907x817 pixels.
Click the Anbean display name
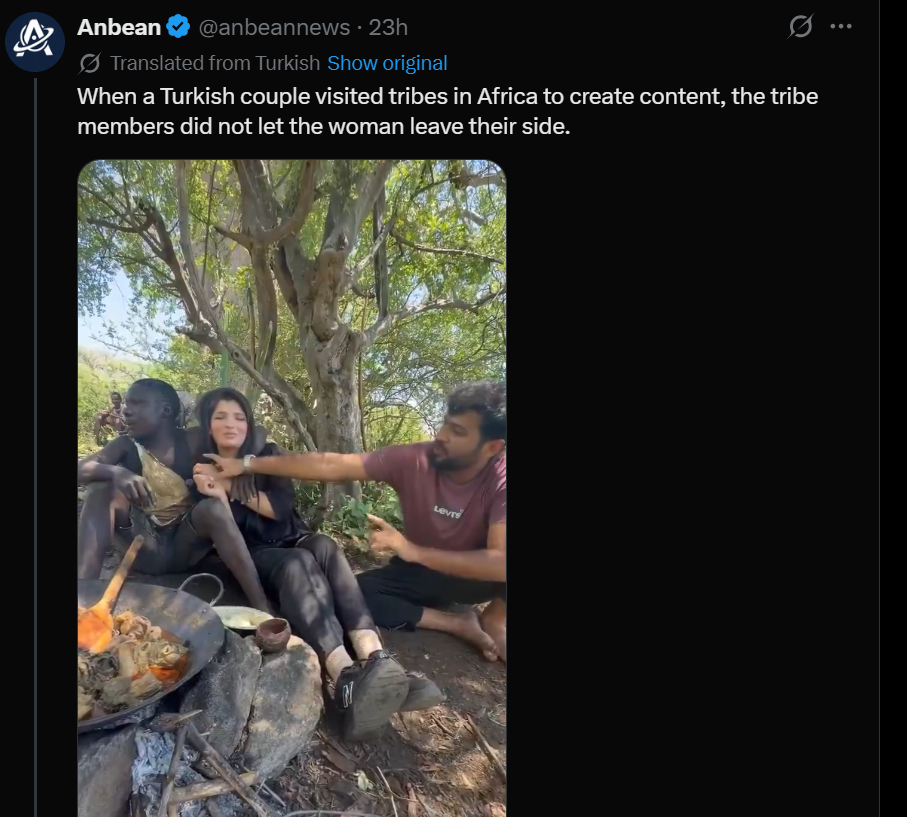[x=119, y=28]
